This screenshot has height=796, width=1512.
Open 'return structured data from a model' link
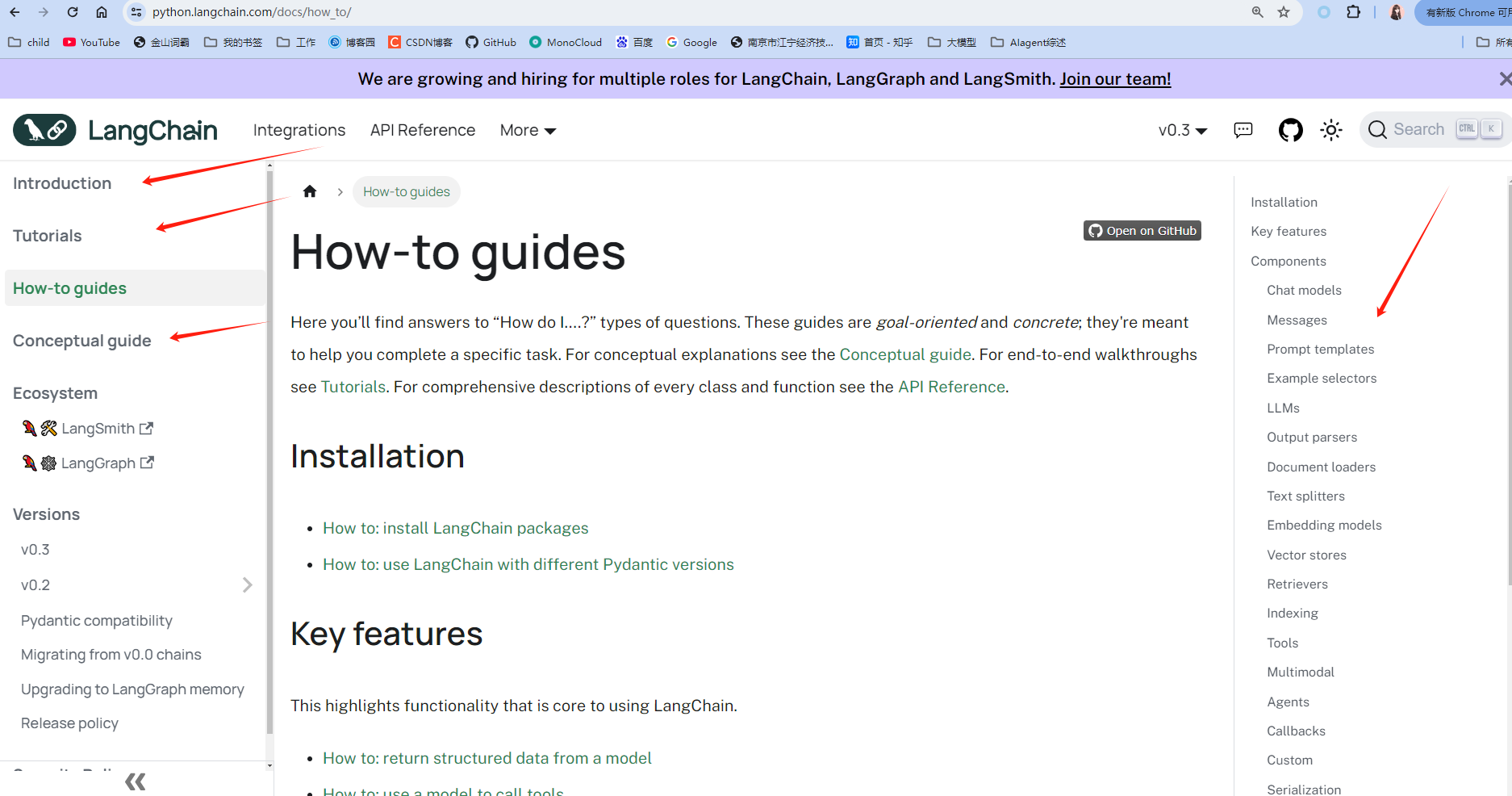coord(487,758)
